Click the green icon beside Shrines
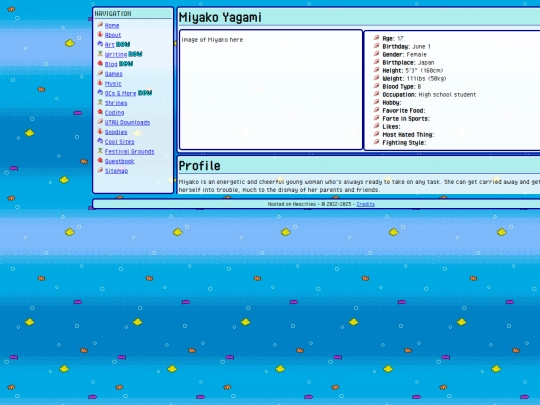Image resolution: width=540 pixels, height=405 pixels. coord(100,102)
